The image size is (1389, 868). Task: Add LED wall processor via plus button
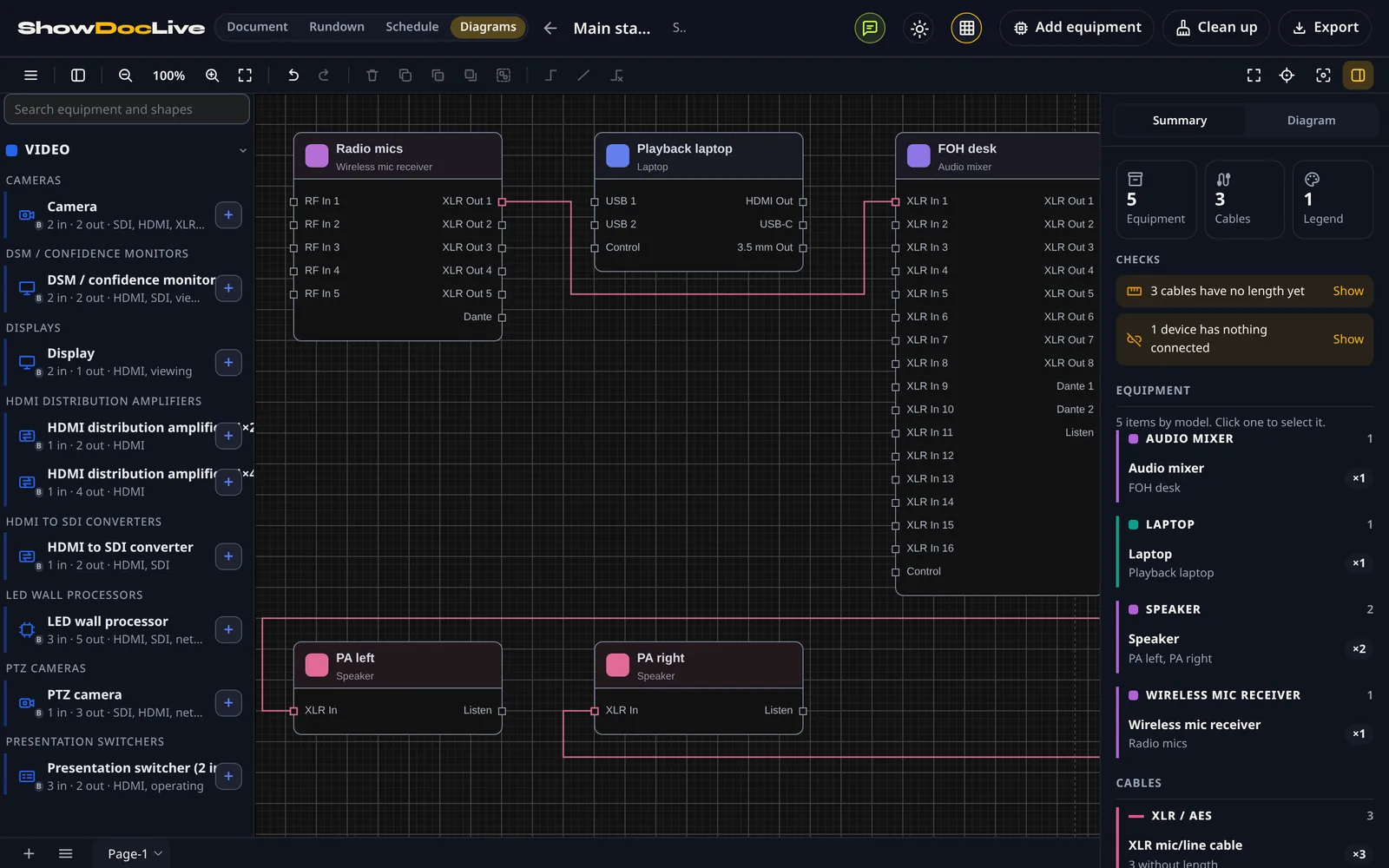point(228,629)
